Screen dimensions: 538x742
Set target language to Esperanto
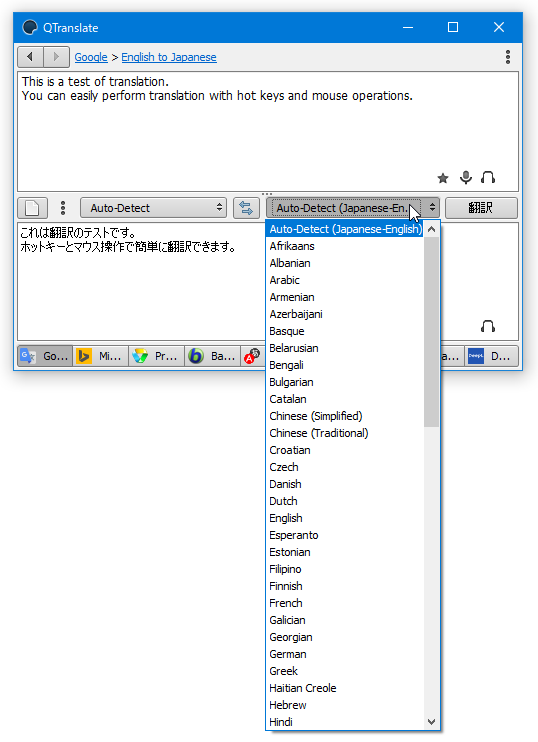344,536
